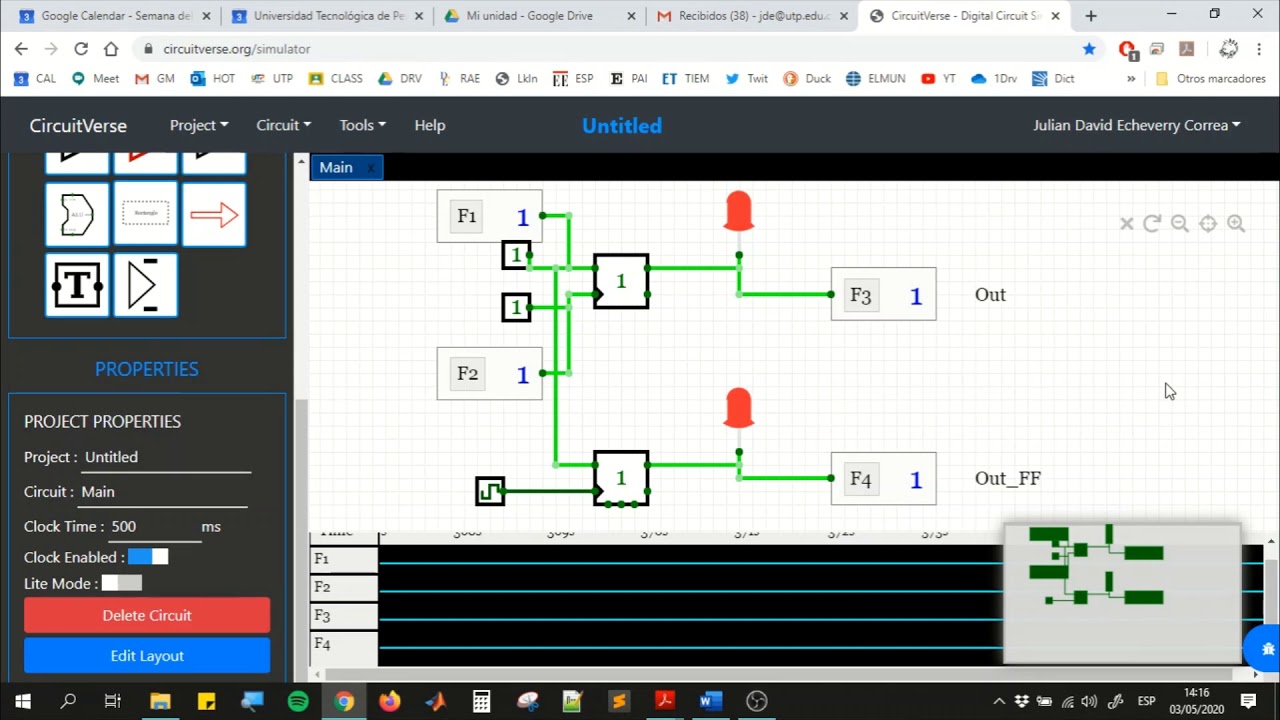
Task: Open Firefox from the taskbar
Action: click(389, 701)
